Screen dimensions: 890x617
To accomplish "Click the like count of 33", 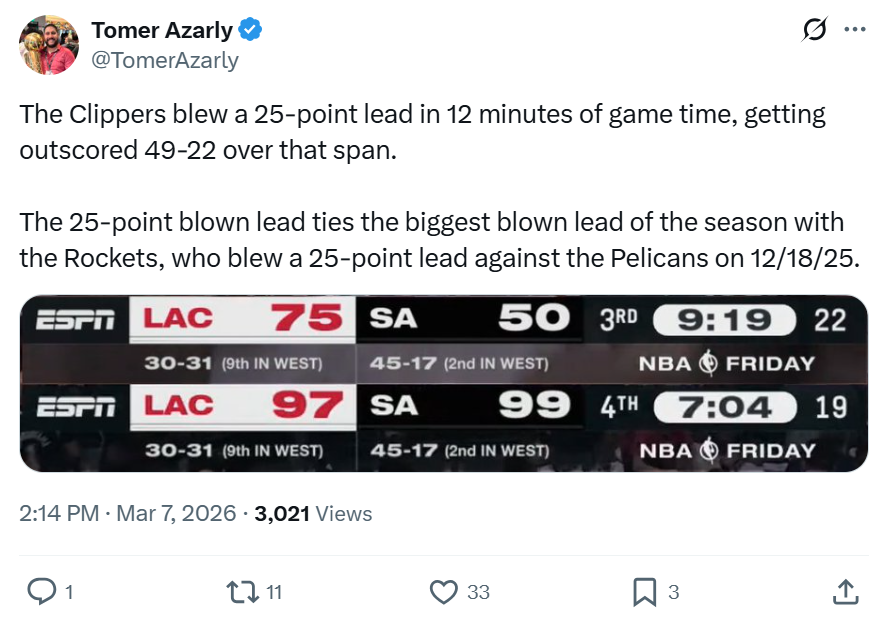I will click(x=479, y=592).
